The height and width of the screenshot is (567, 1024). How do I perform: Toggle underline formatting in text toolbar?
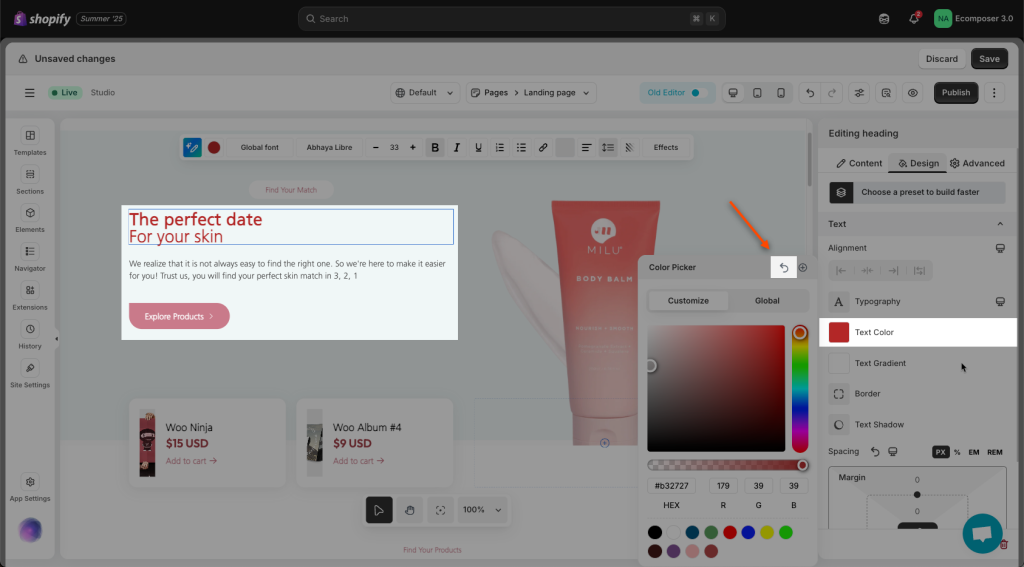pyautogui.click(x=478, y=148)
